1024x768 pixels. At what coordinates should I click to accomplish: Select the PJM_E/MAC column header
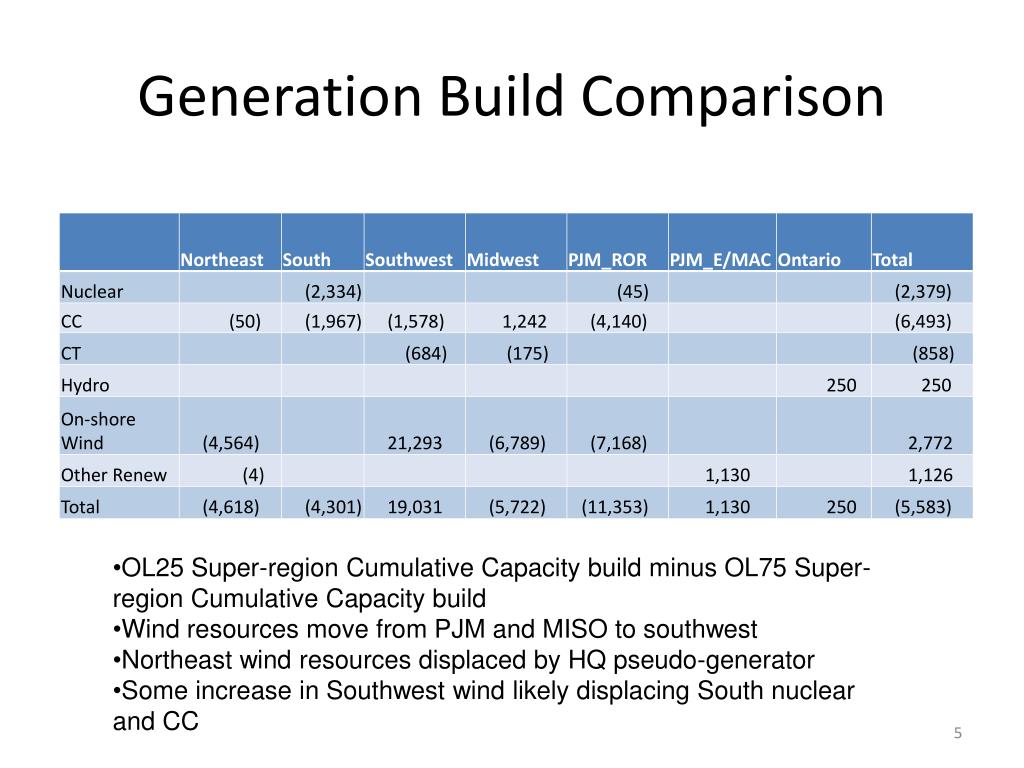(x=720, y=260)
